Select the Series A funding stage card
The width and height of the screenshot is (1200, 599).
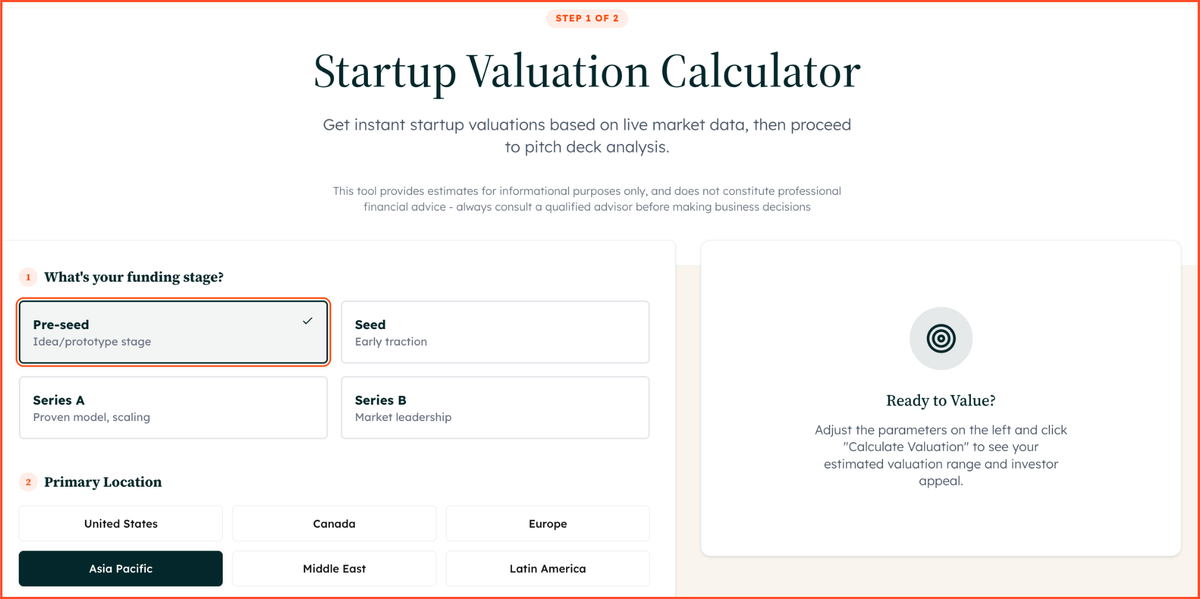[173, 407]
